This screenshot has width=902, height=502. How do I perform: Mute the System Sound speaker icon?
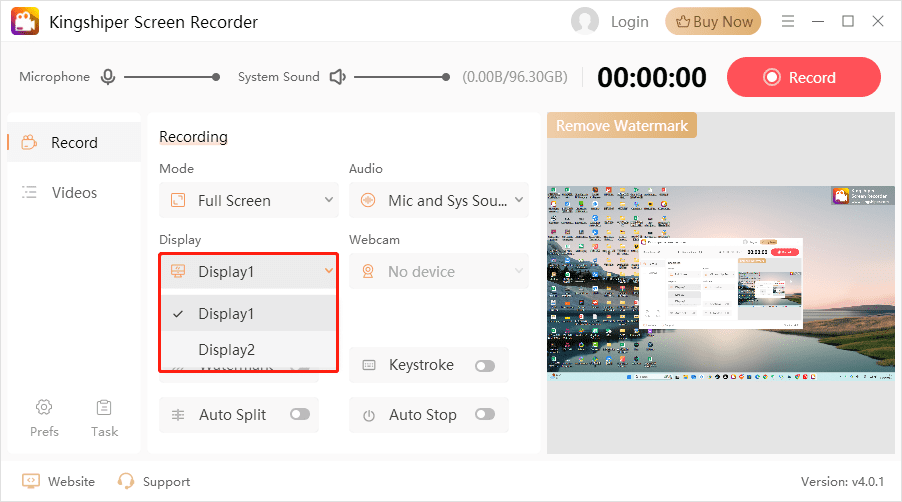pos(337,76)
